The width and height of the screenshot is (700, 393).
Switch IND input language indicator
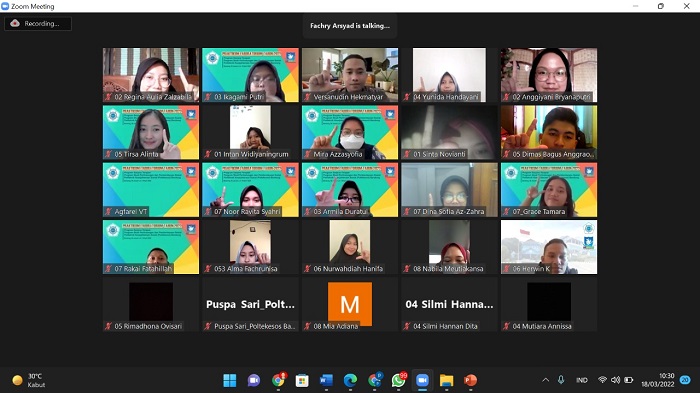click(x=582, y=380)
